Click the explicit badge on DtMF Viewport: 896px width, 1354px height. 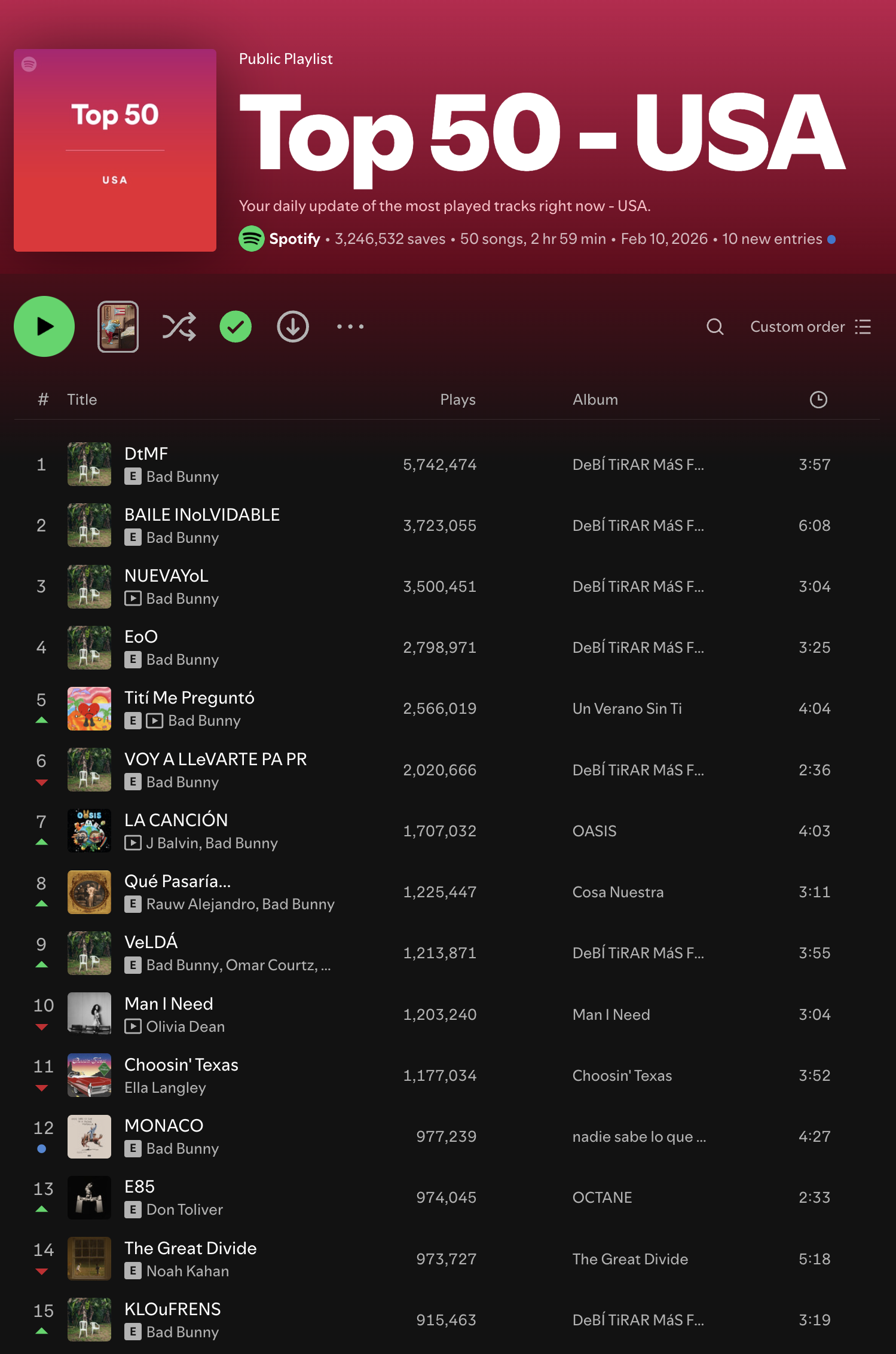point(133,476)
